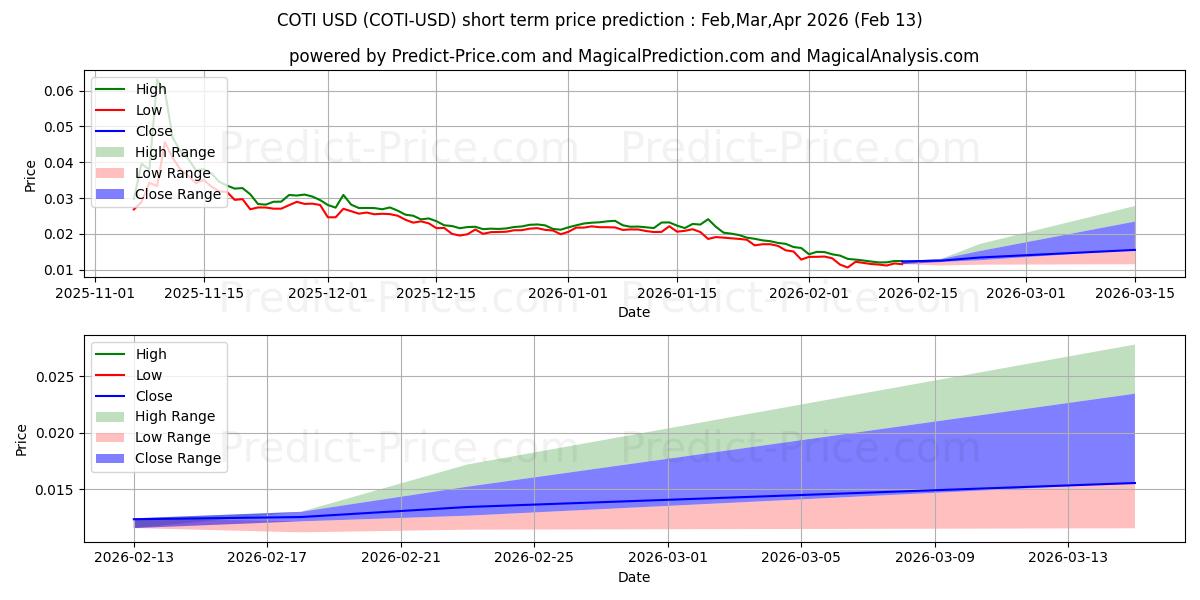Select the Close label in the bottom legend

point(153,396)
